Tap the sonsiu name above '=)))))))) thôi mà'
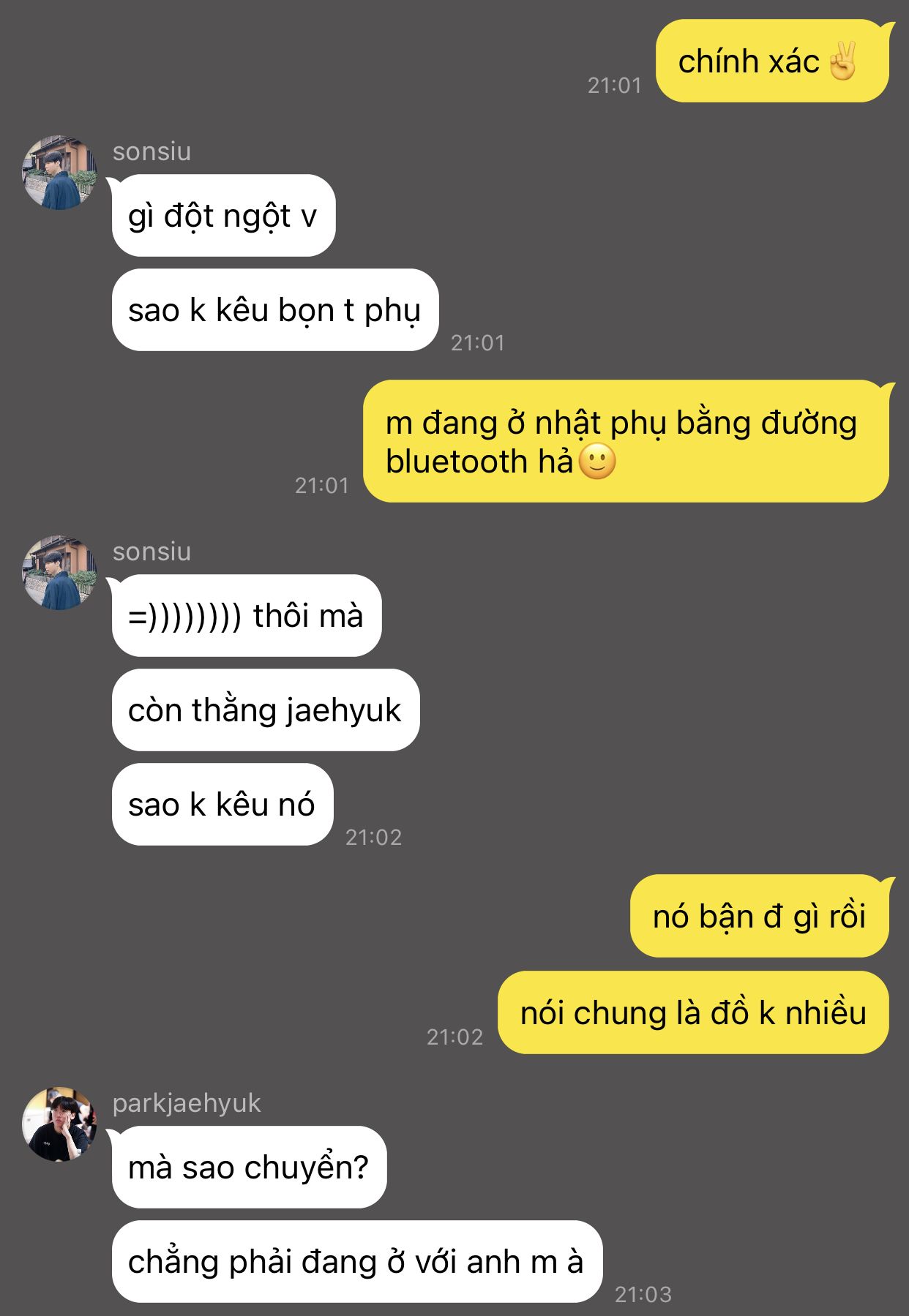 pyautogui.click(x=151, y=552)
